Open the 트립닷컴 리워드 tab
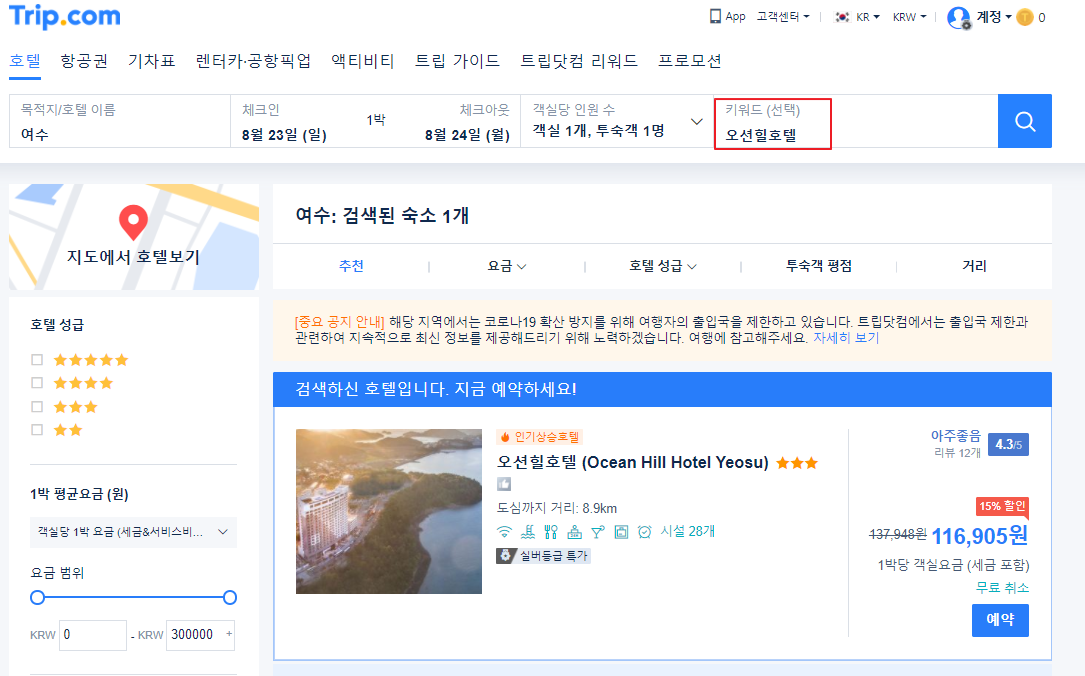The height and width of the screenshot is (676, 1085). (x=578, y=61)
